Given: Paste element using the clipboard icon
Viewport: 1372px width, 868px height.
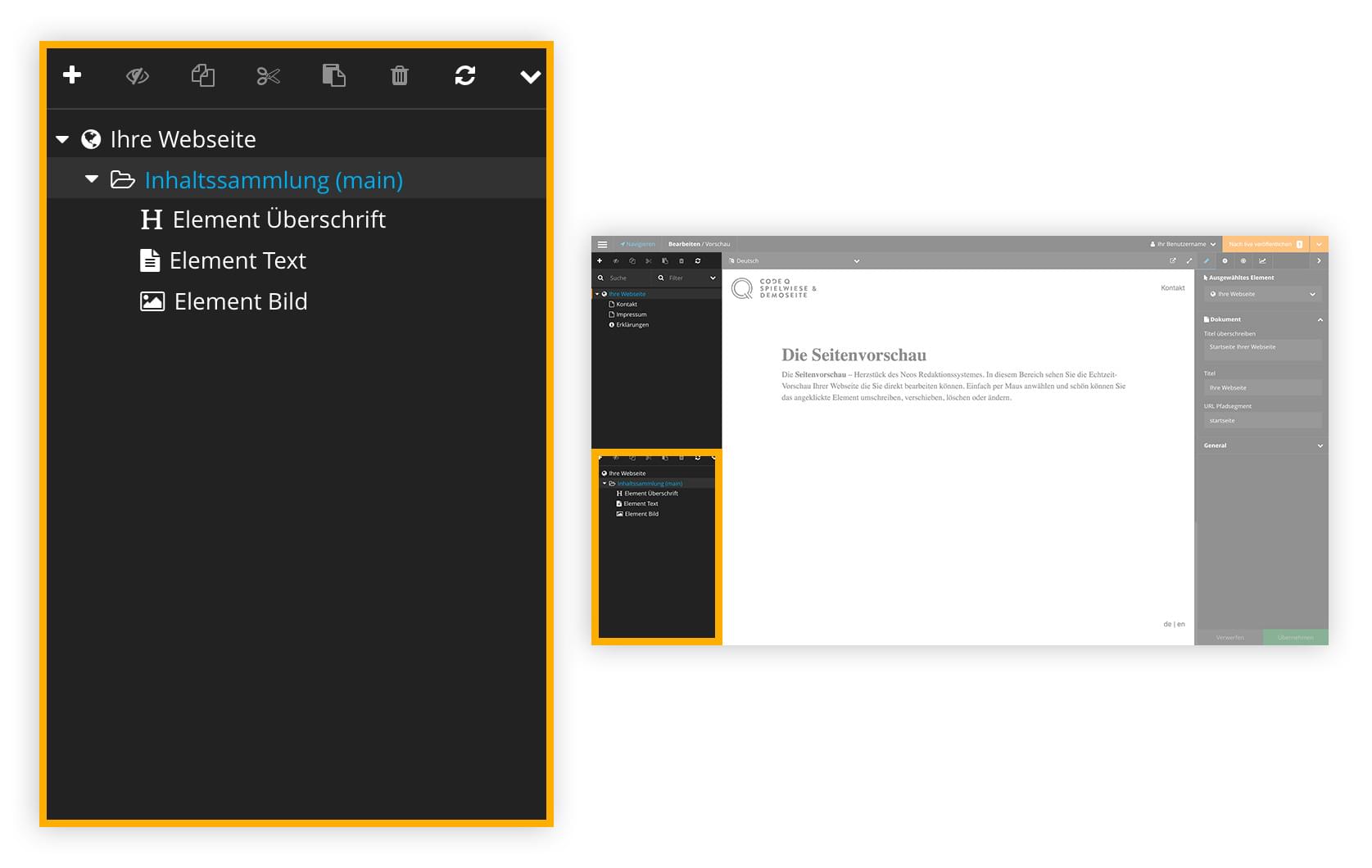Looking at the screenshot, I should tap(333, 75).
